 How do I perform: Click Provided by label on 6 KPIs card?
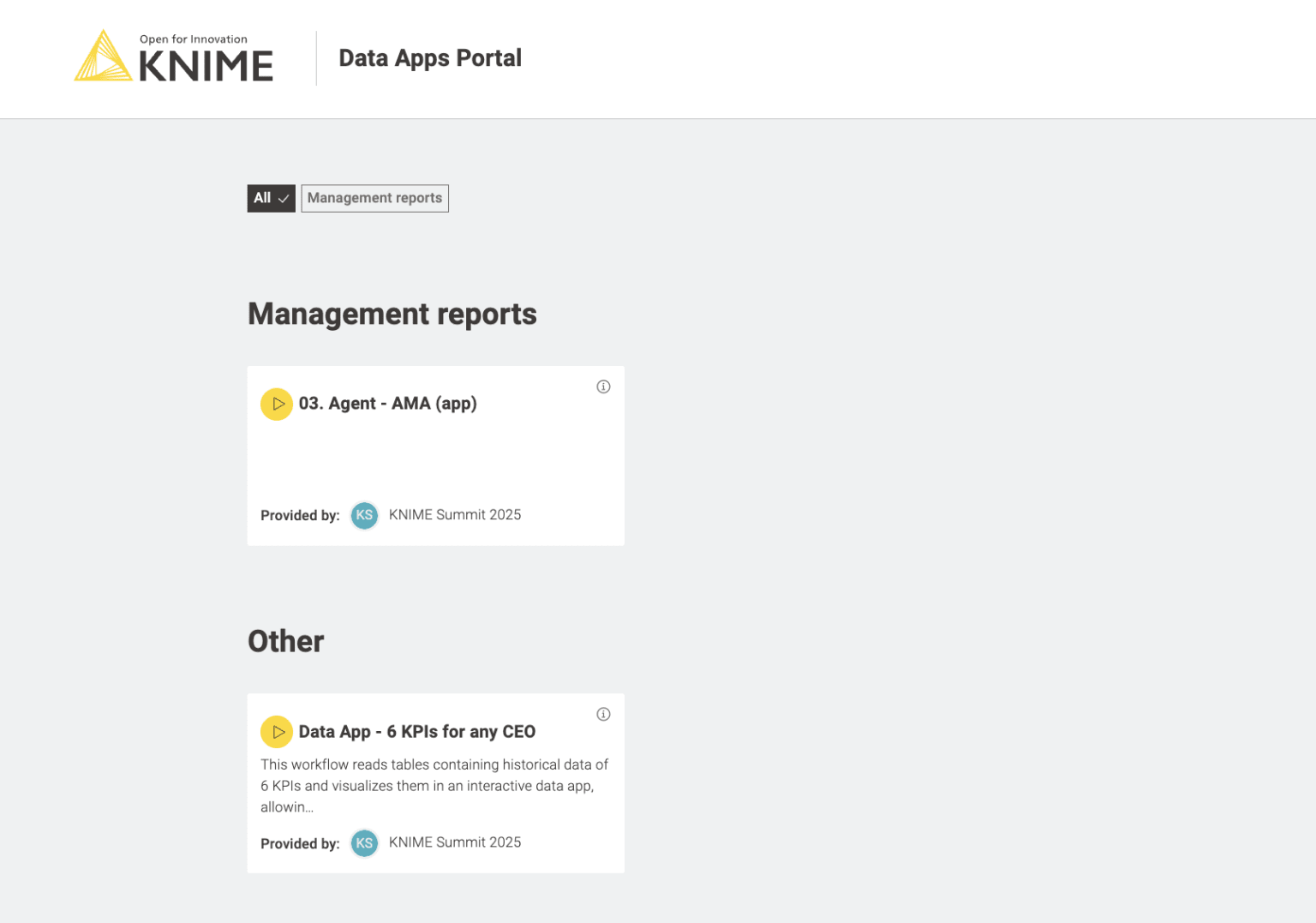(x=300, y=844)
